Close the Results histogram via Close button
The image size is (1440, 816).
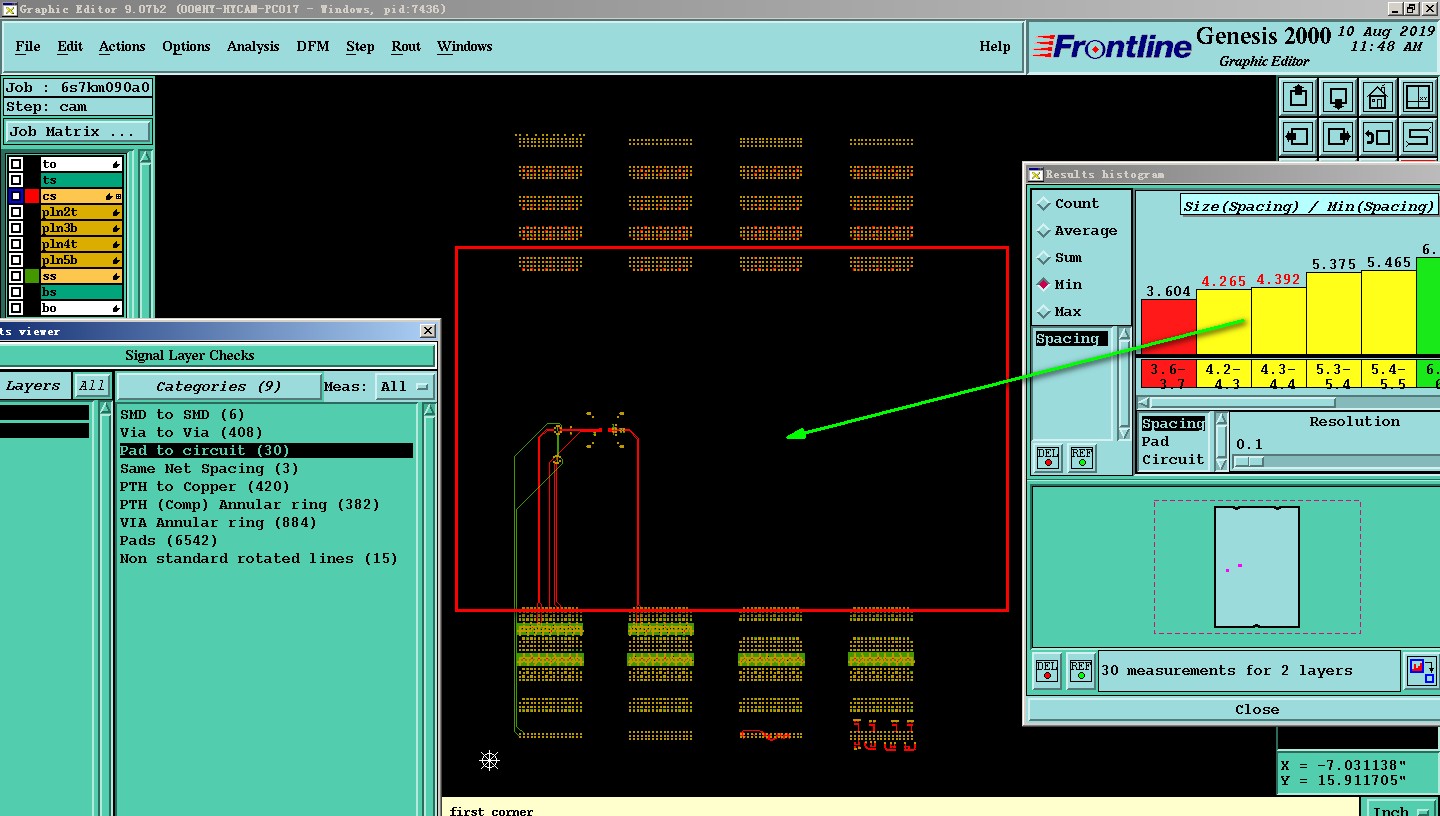(1256, 710)
